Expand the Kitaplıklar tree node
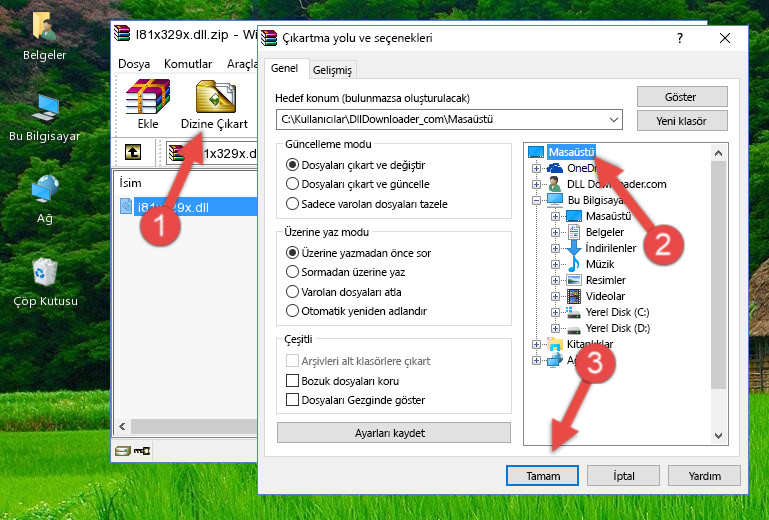The height and width of the screenshot is (520, 769). coord(537,344)
